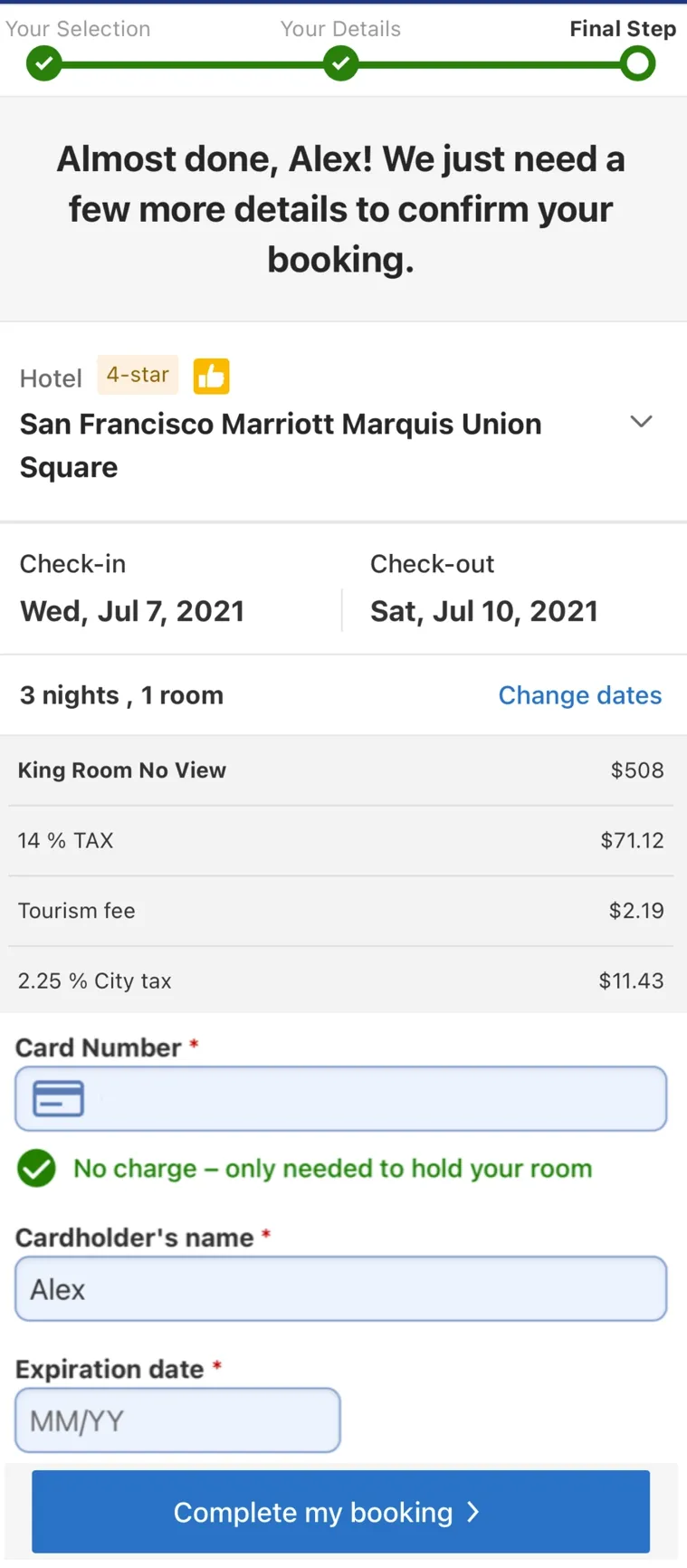
Task: Click the 4-star rating badge
Action: pos(138,375)
